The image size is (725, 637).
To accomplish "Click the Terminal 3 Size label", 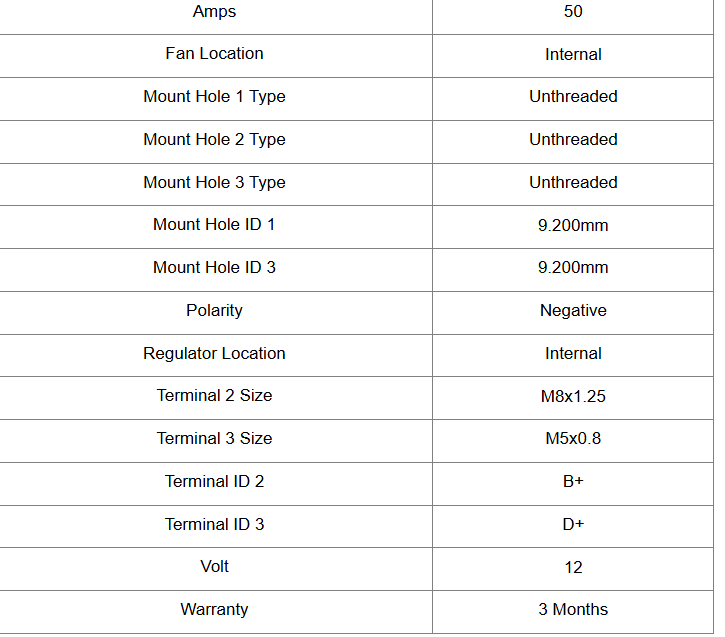I will 214,439.
